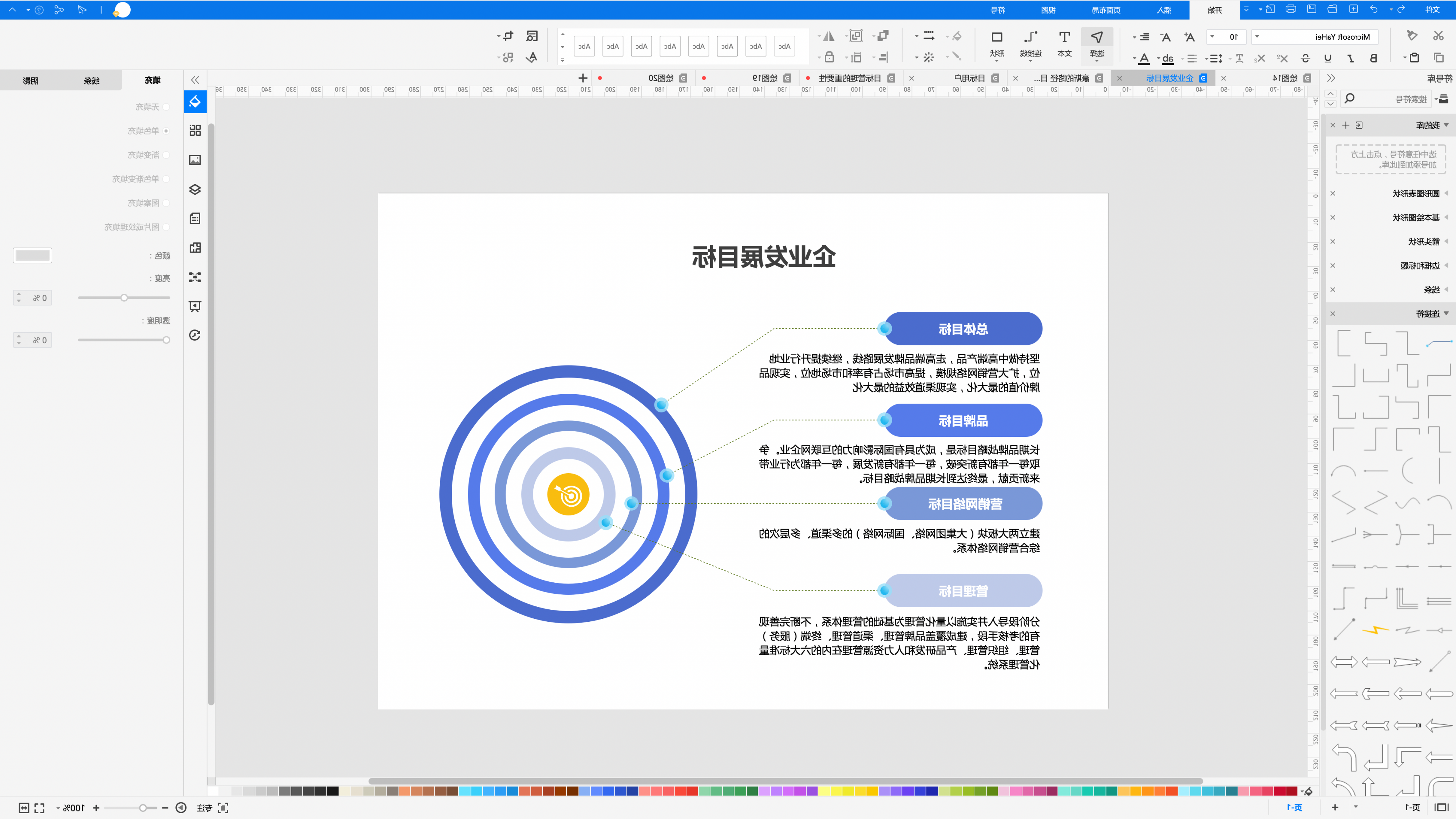Toggle bold B formatting
Image resolution: width=1456 pixels, height=819 pixels.
1373,58
